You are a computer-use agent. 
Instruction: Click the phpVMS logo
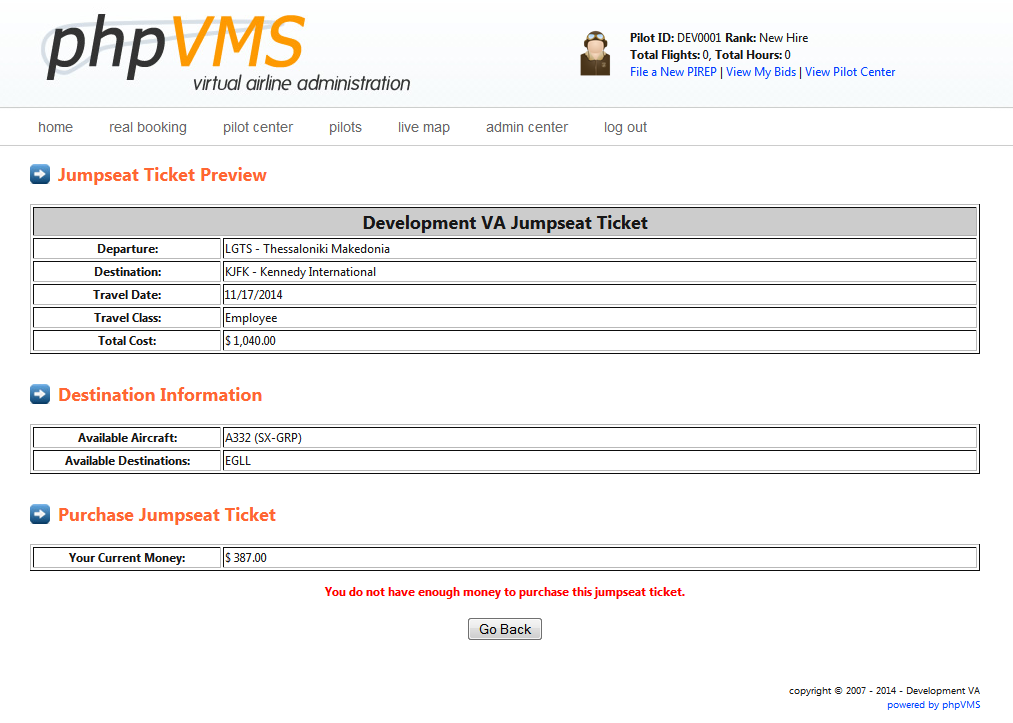pyautogui.click(x=226, y=53)
